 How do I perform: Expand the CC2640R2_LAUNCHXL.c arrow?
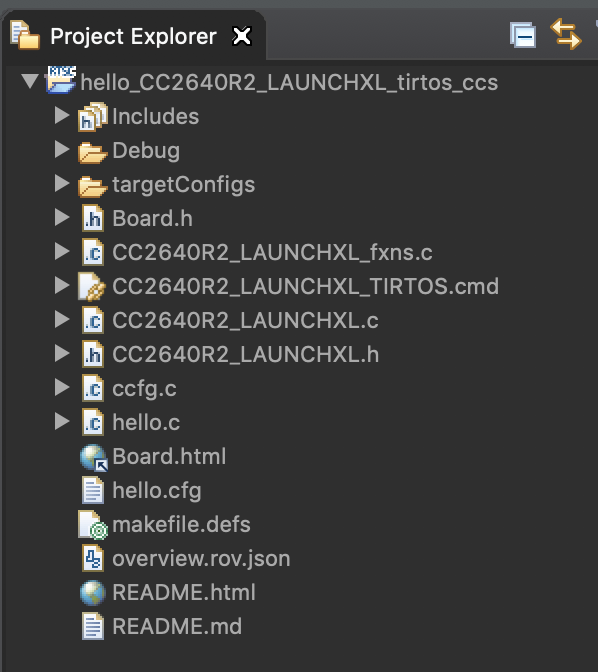62,320
